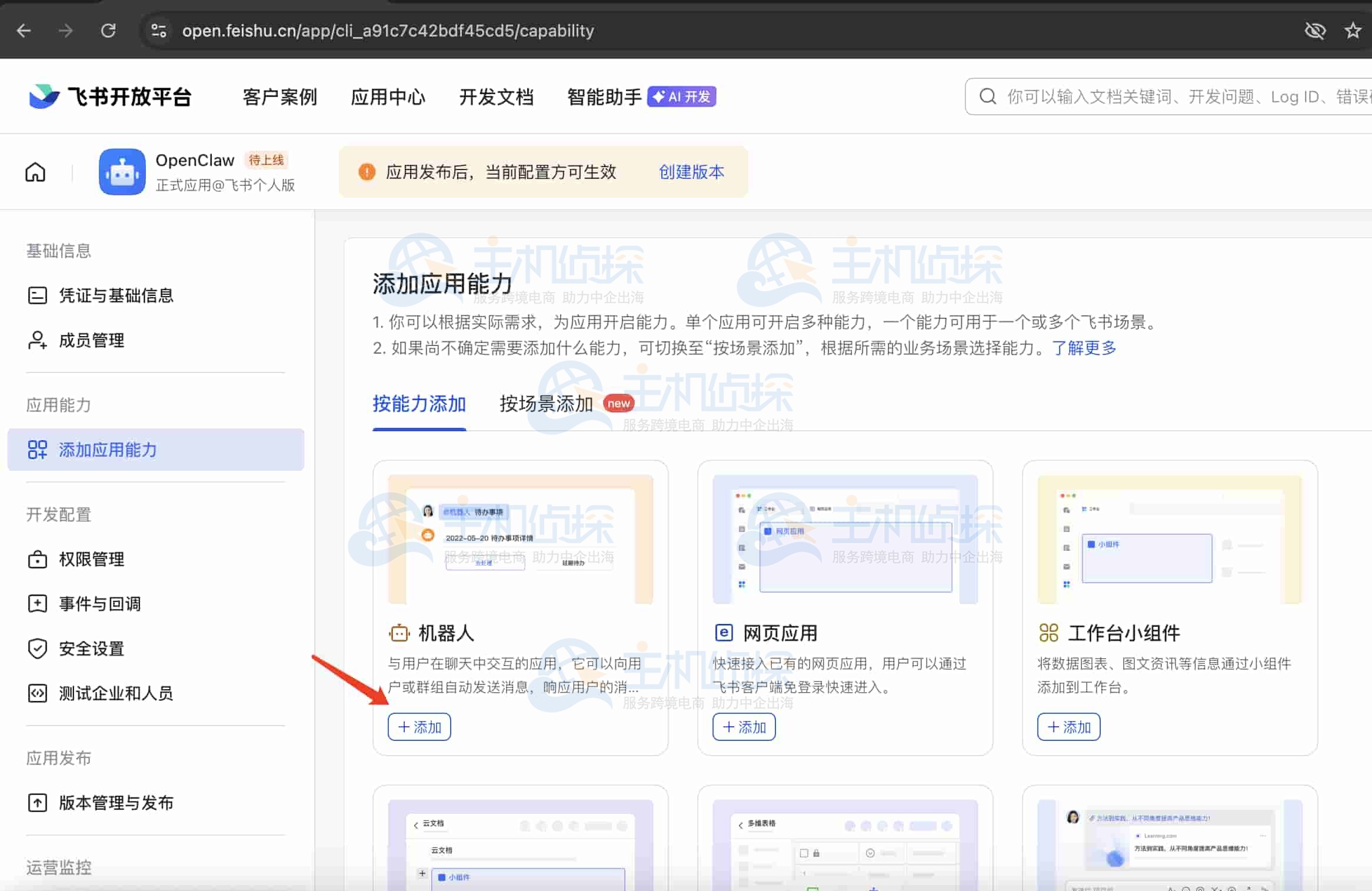The image size is (1372, 891).
Task: Click the documentation search input field
Action: click(x=1183, y=97)
